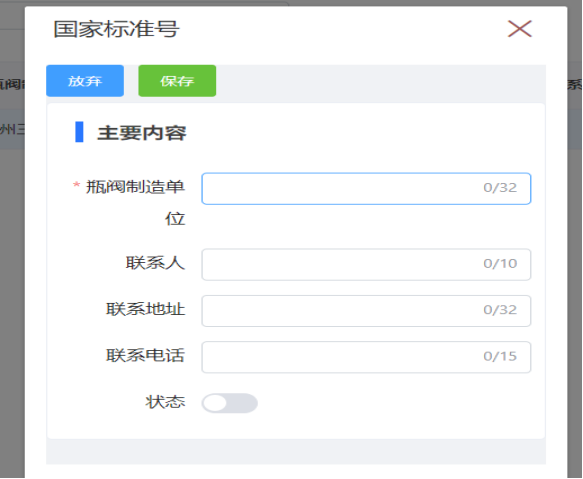Click the green 保存 button
583x479 pixels.
tap(177, 81)
